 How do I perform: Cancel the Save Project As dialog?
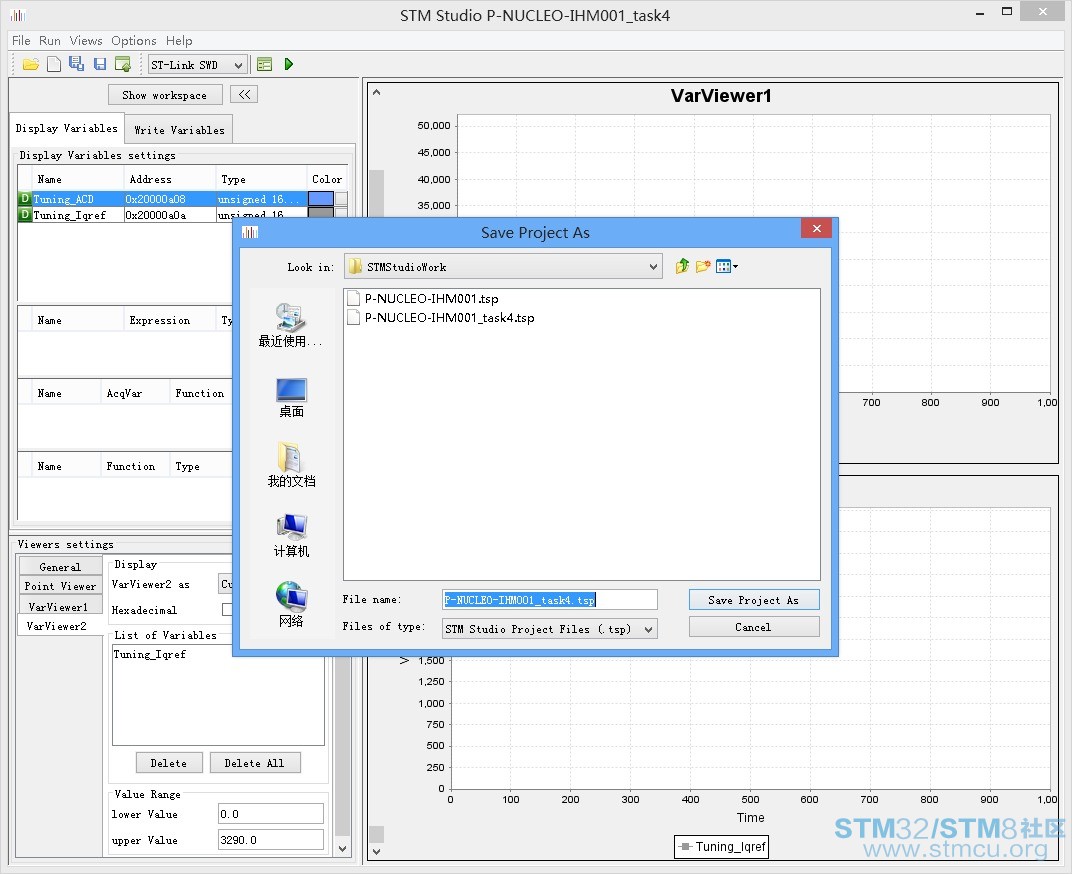point(754,627)
